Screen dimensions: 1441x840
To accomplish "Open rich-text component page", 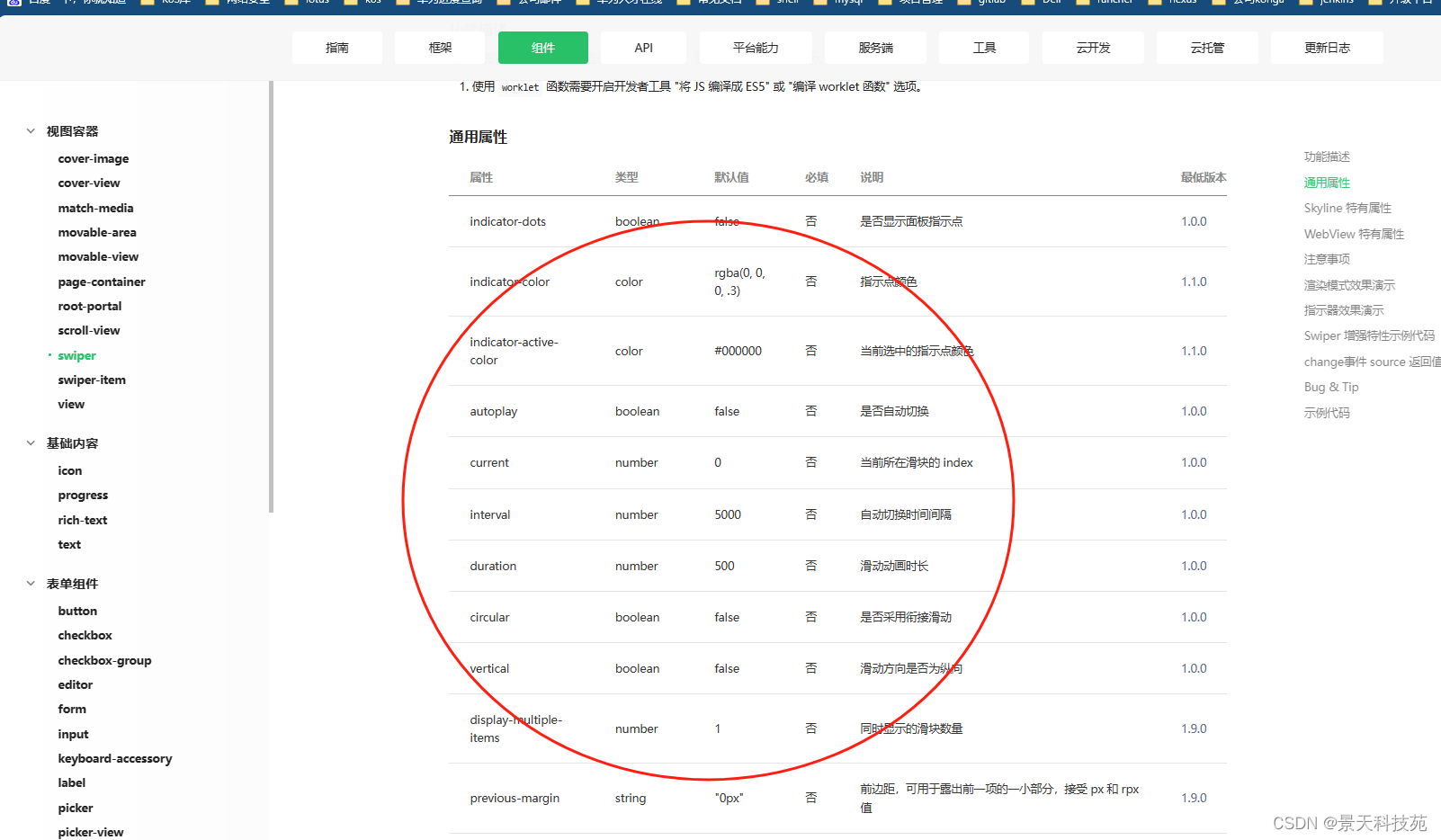I will [83, 520].
